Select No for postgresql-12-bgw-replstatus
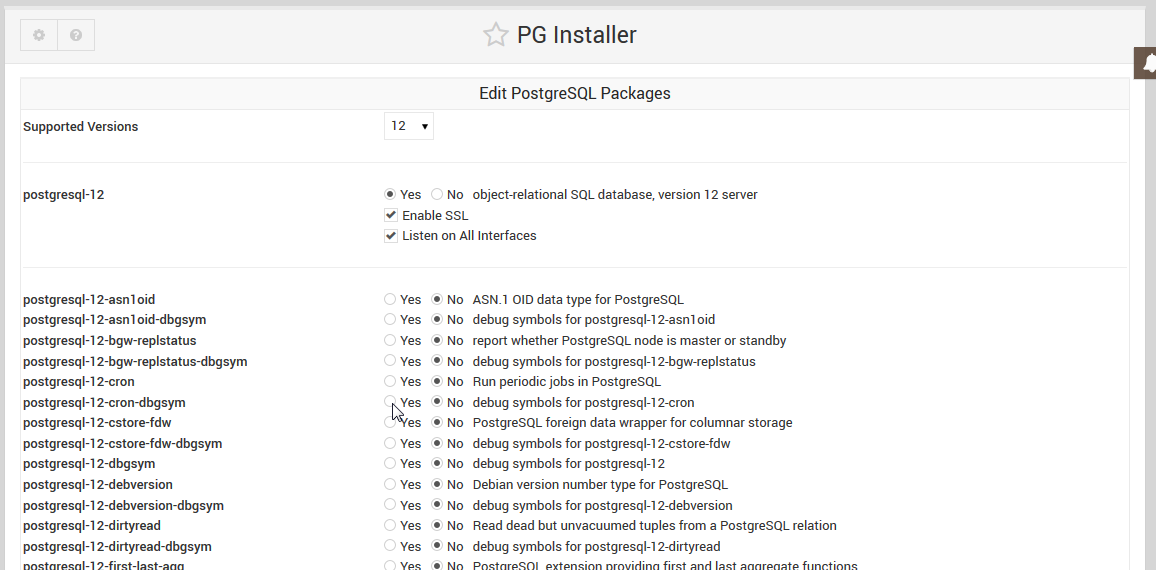This screenshot has width=1156, height=570. tap(437, 341)
